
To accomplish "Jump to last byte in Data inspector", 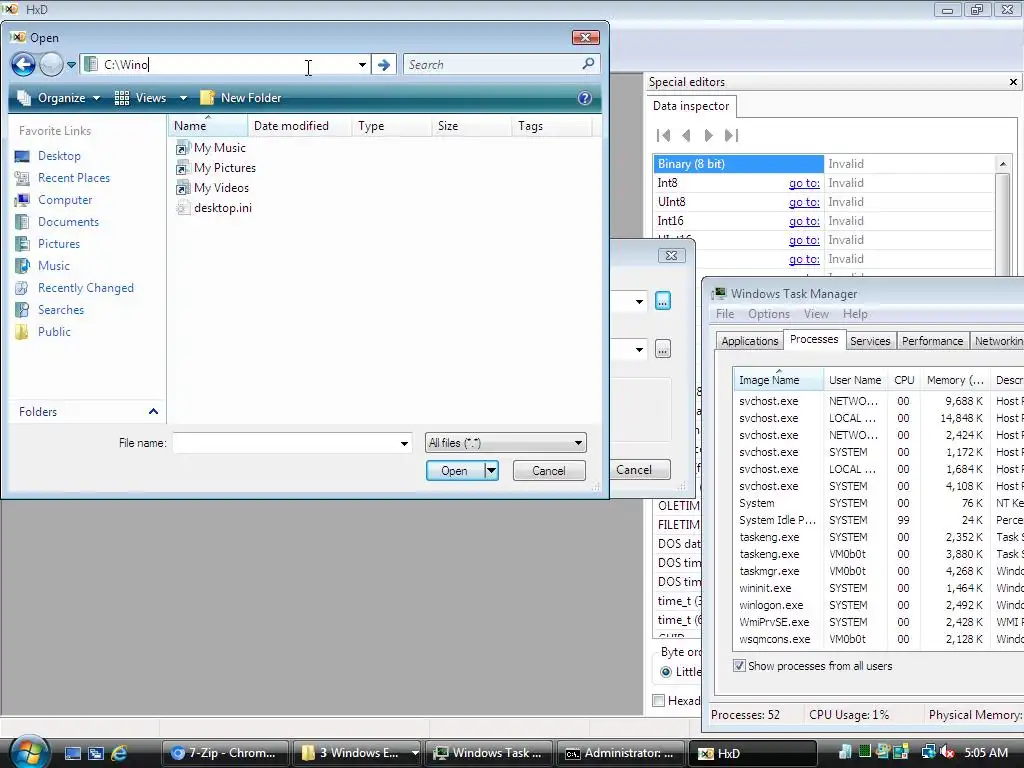I will pos(731,136).
